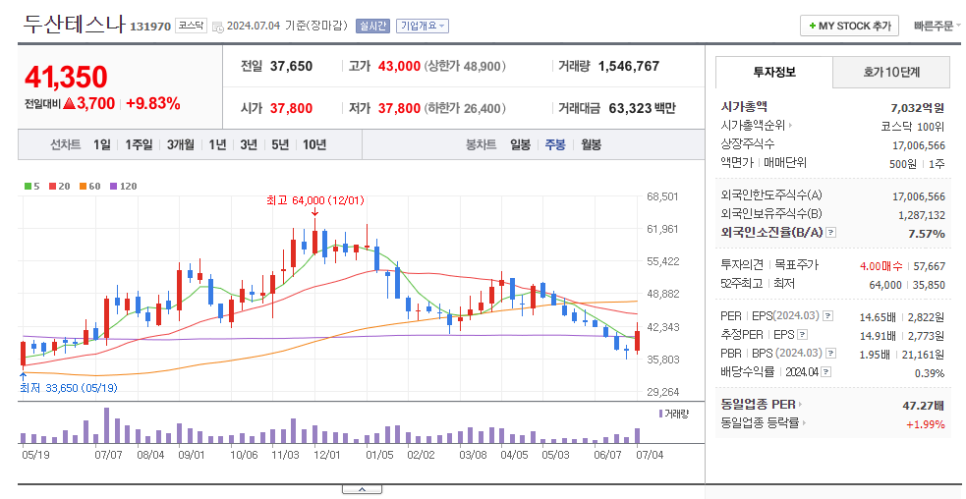Select the 1일 line chart period
Viewport: 966px width, 499px height.
point(102,145)
